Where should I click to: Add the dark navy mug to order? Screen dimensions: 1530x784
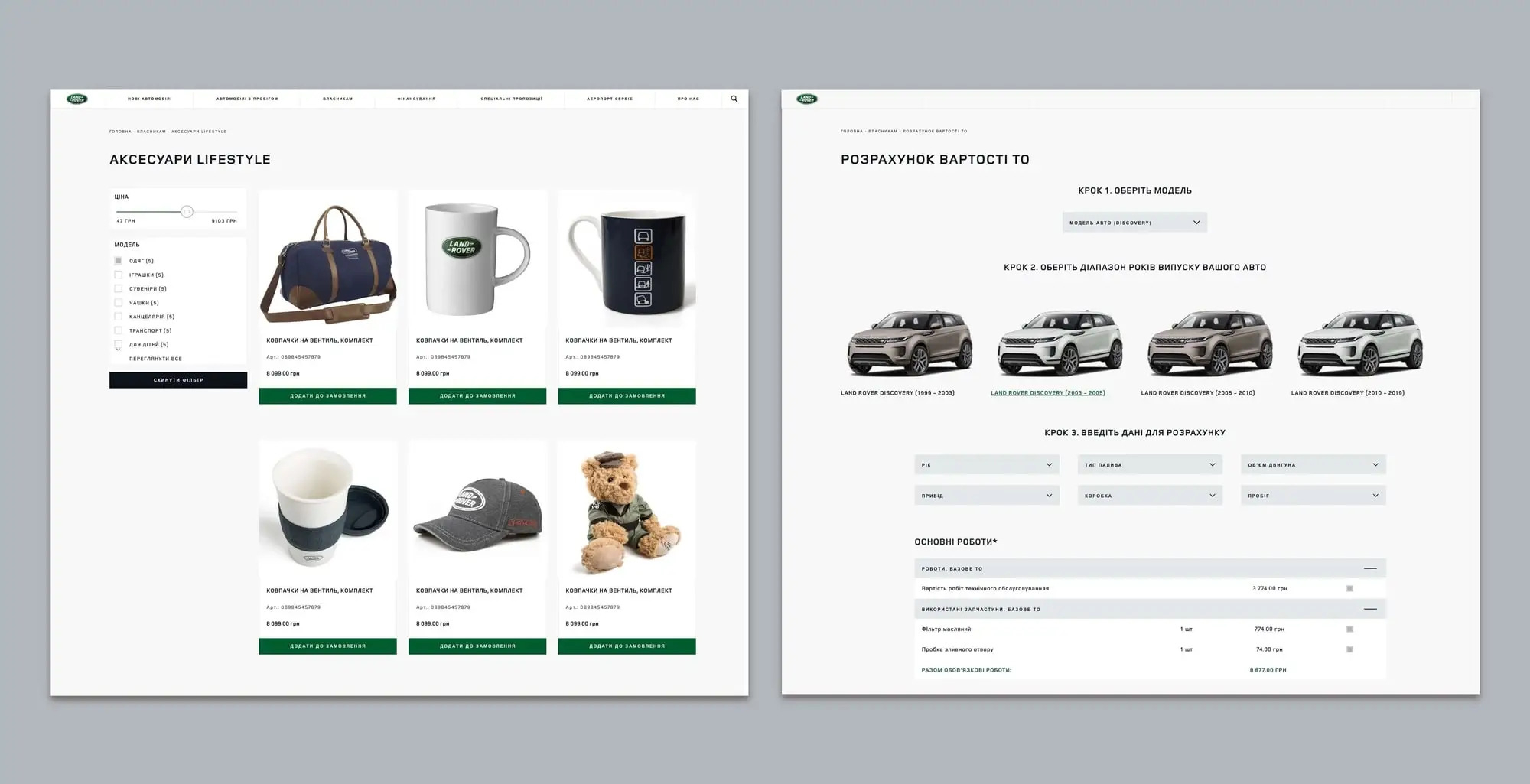(627, 396)
